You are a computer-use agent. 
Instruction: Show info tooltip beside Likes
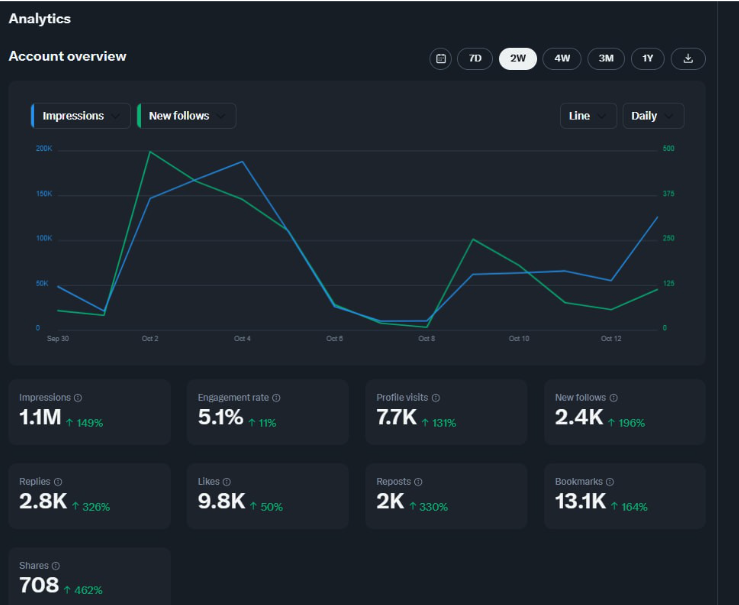[227, 482]
